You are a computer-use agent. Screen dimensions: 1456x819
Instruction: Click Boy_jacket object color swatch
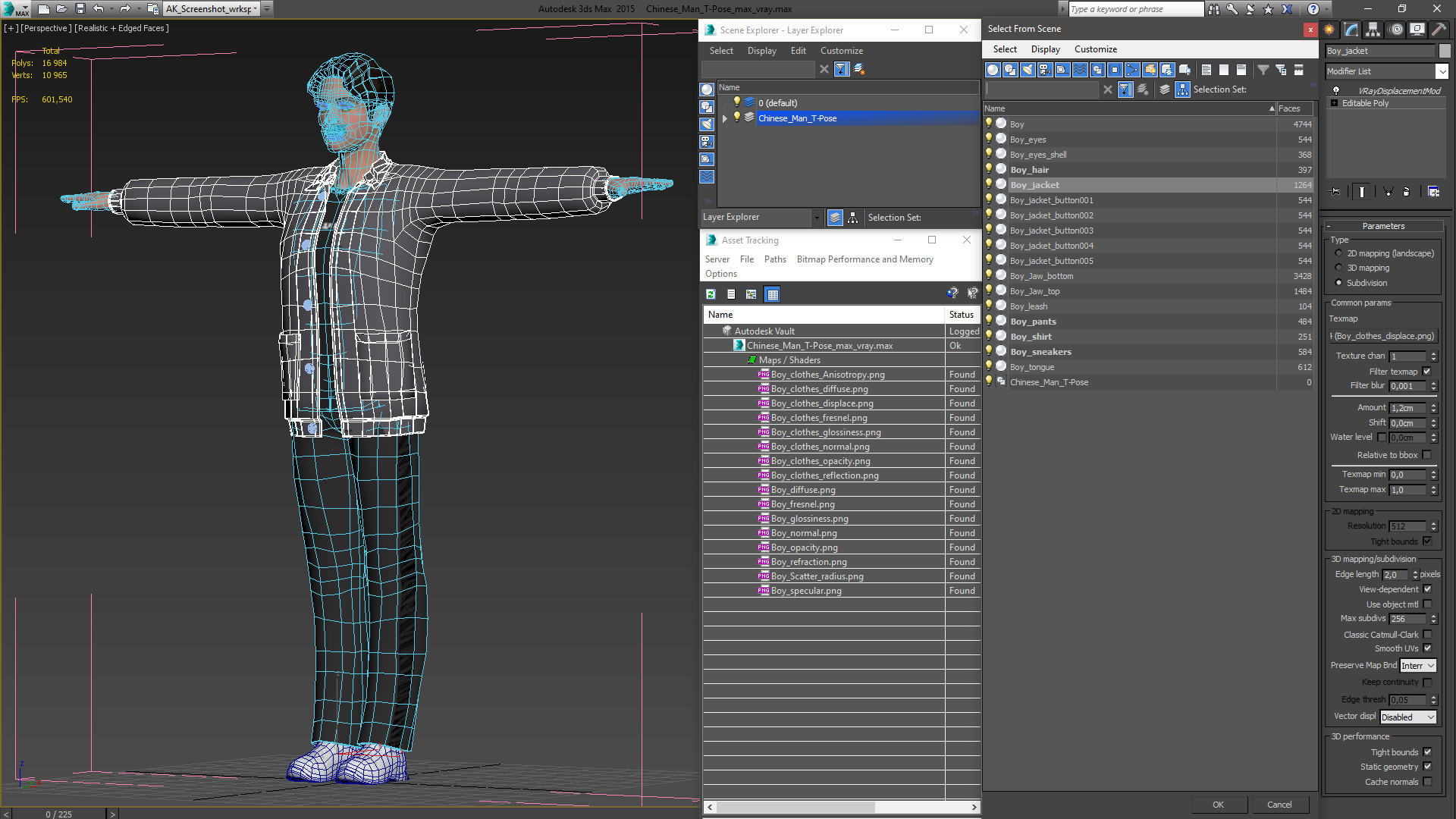pos(1444,51)
